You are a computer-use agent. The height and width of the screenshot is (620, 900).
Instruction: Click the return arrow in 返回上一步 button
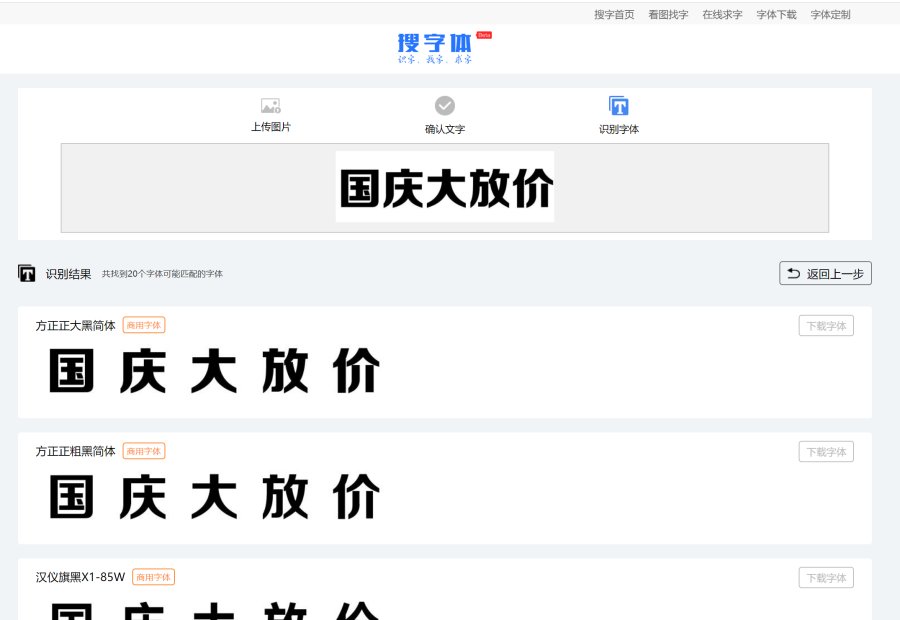pos(794,273)
